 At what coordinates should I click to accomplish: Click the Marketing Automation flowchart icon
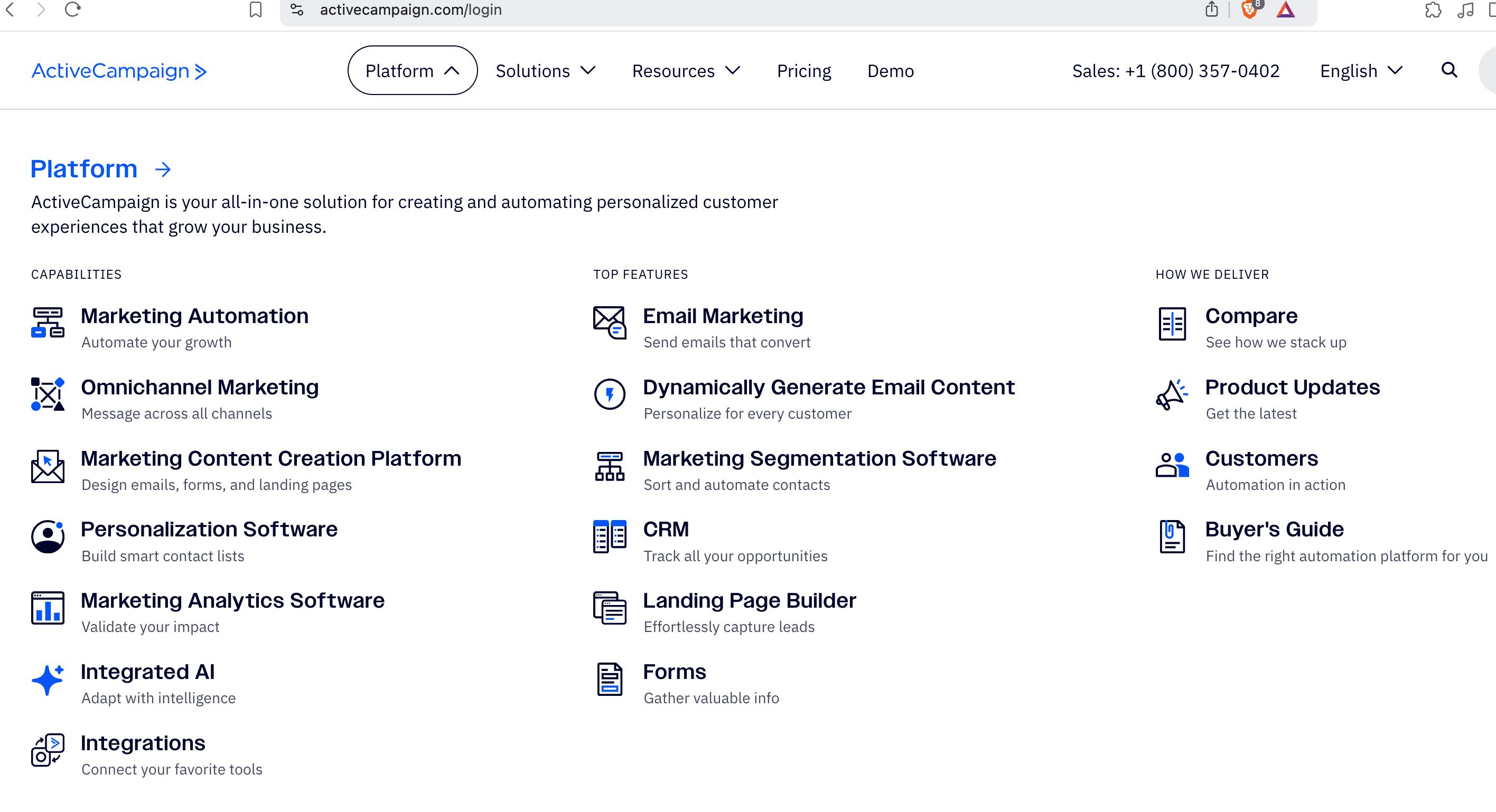tap(48, 322)
